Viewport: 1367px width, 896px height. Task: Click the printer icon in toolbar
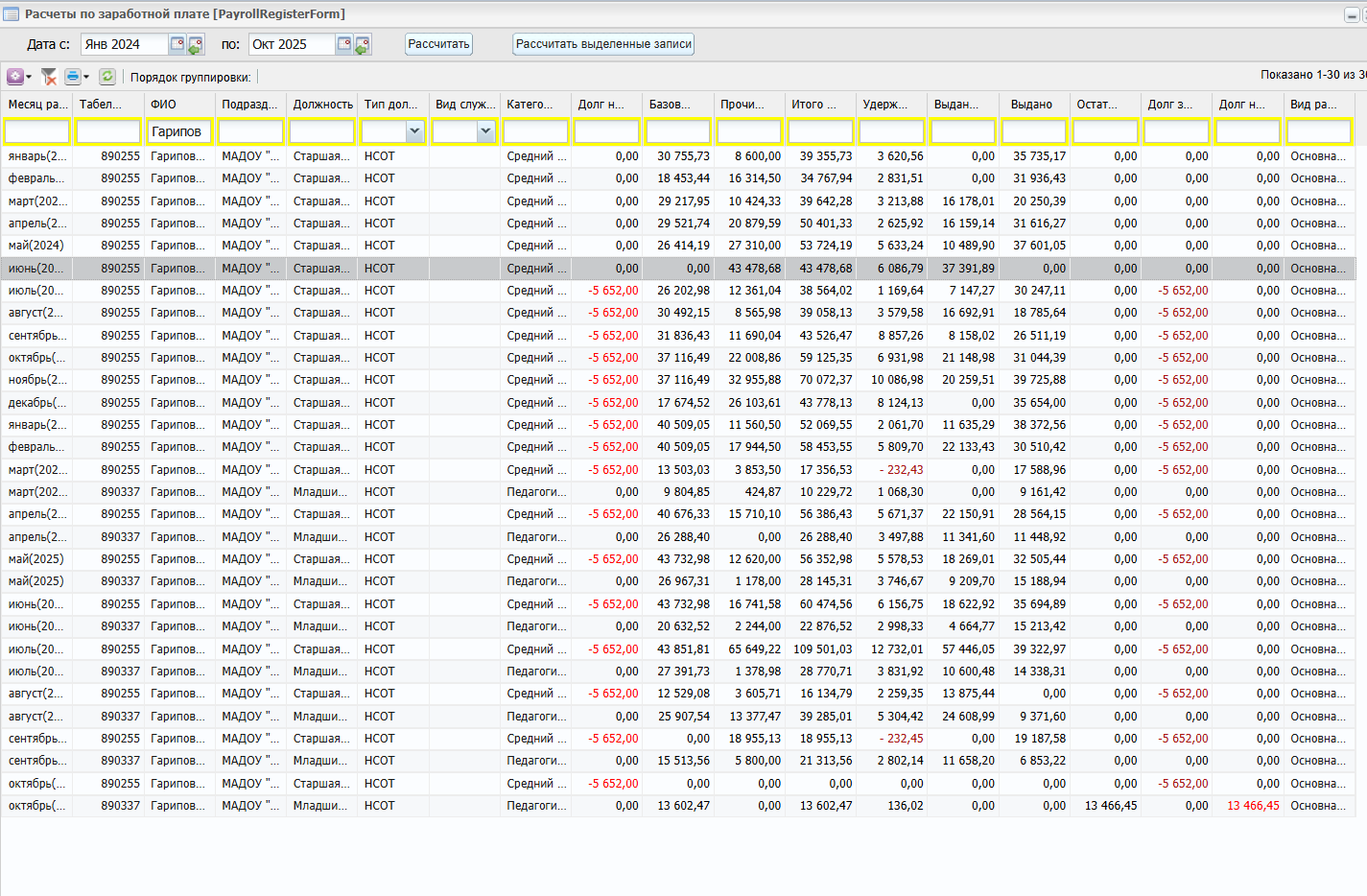(73, 77)
